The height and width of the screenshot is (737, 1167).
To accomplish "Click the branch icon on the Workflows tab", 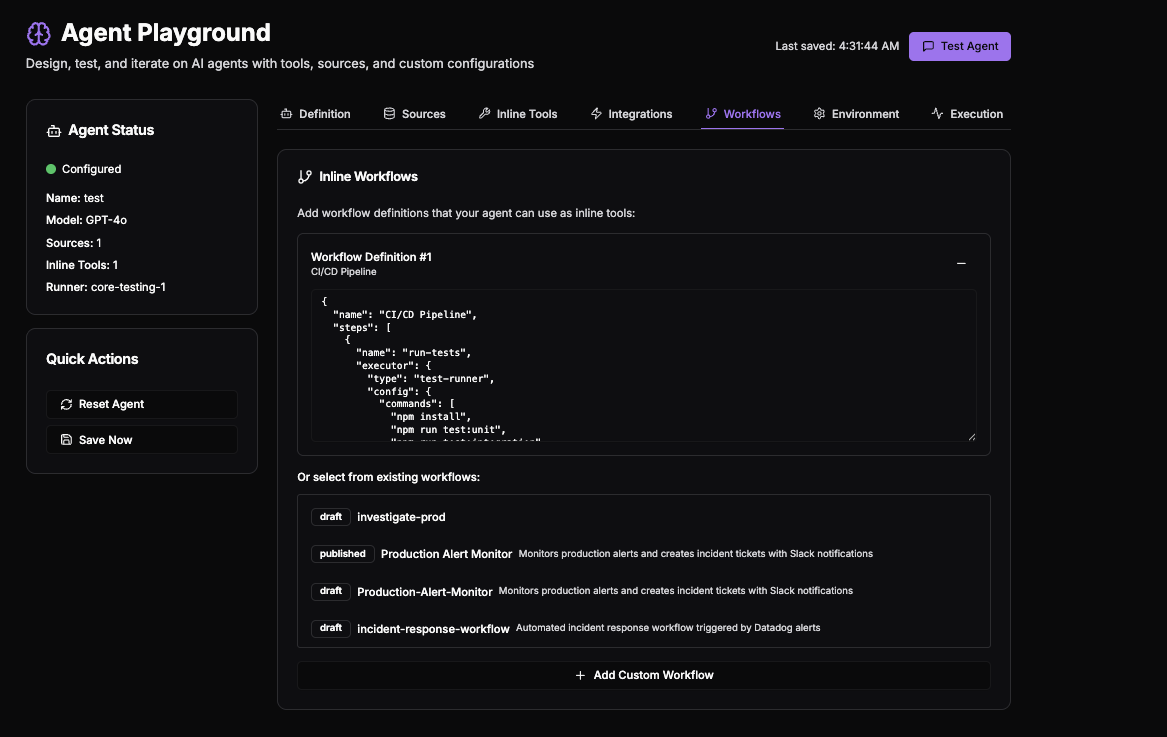I will (711, 114).
